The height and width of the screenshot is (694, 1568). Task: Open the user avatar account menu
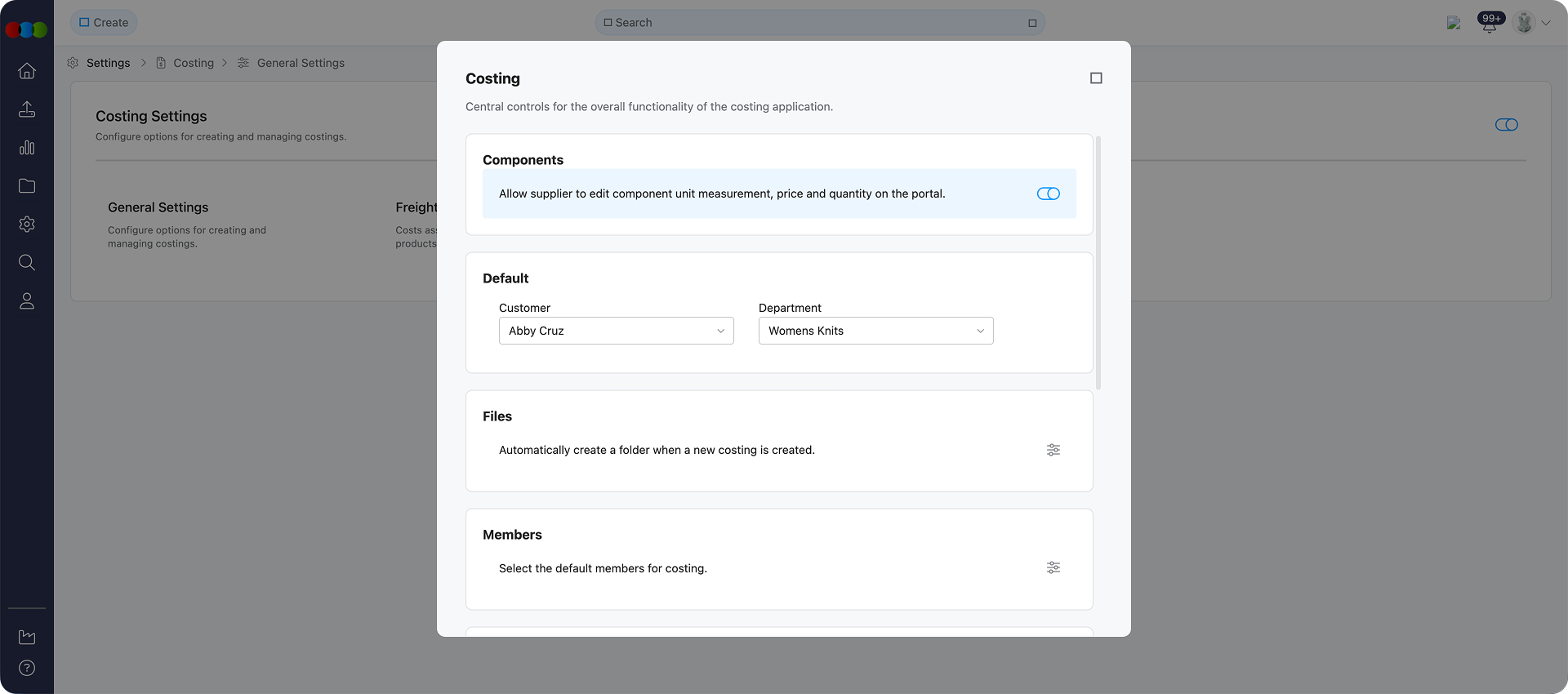pos(1525,23)
